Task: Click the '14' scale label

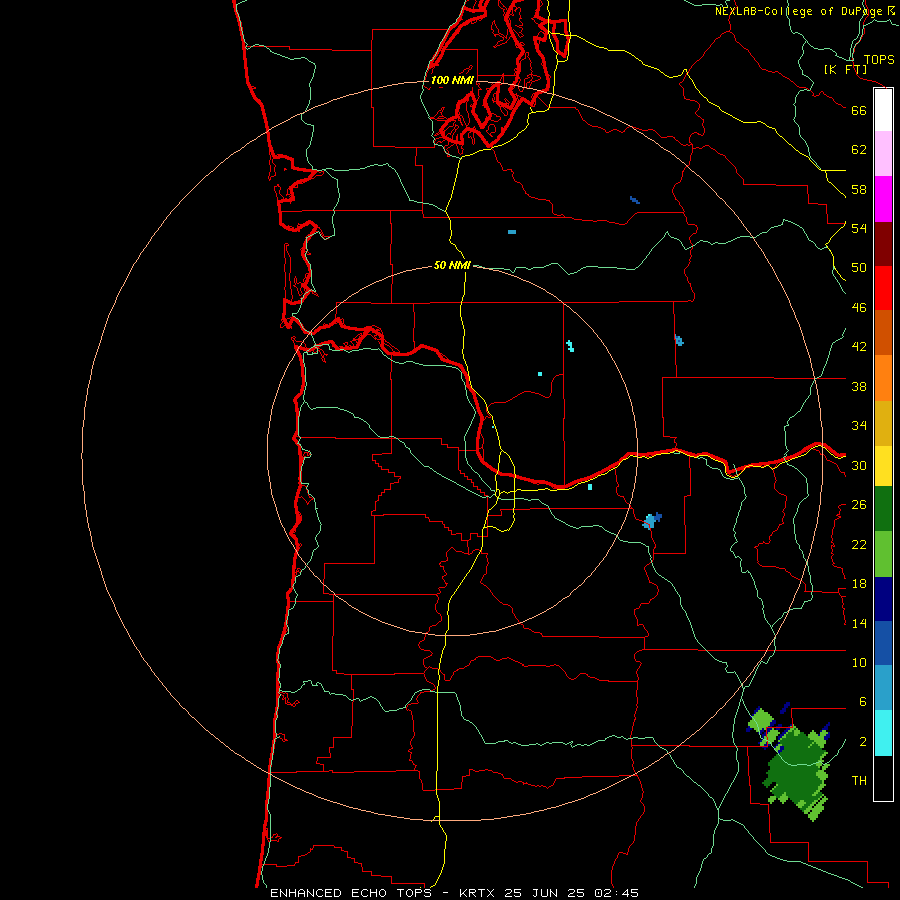Action: coord(859,623)
